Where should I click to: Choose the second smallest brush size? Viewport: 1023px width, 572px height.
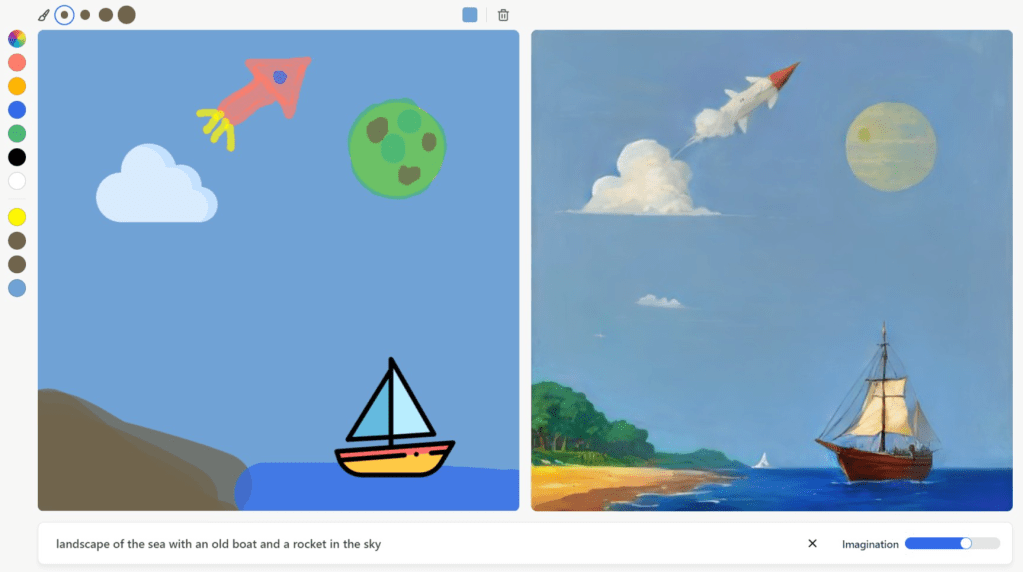click(85, 15)
